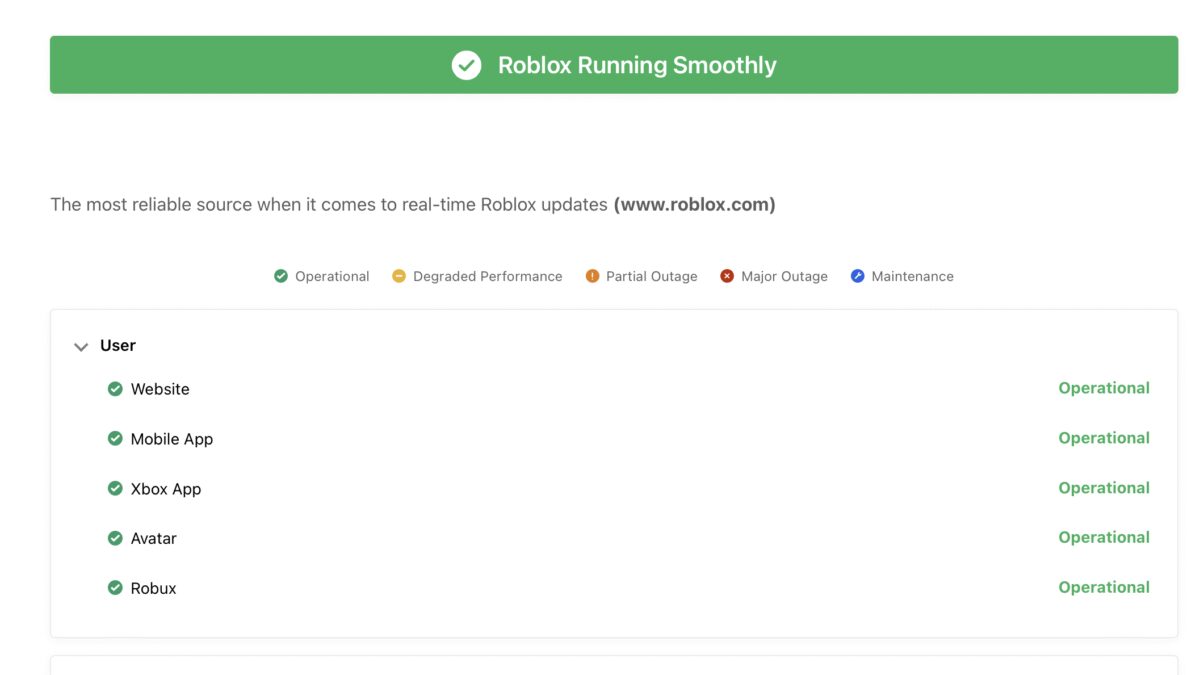Click the Operational status for Xbox App
Viewport: 1200px width, 675px height.
coord(1104,488)
